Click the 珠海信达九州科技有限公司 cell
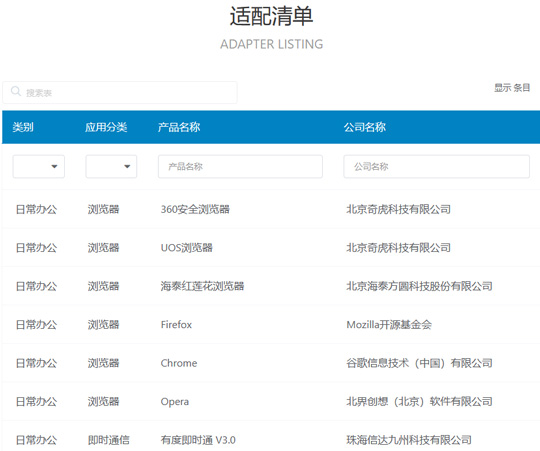 coord(409,440)
